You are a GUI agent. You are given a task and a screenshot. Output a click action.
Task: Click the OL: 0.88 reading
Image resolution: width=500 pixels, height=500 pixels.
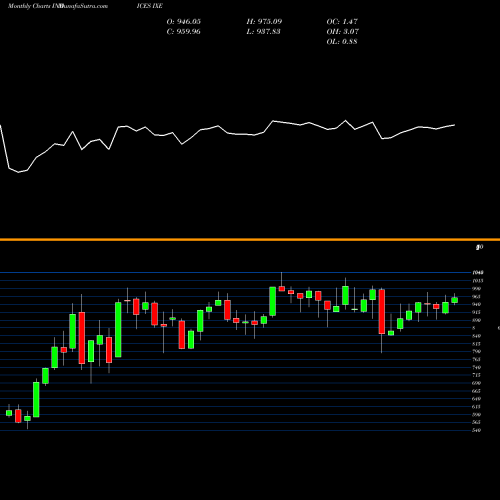point(342,42)
